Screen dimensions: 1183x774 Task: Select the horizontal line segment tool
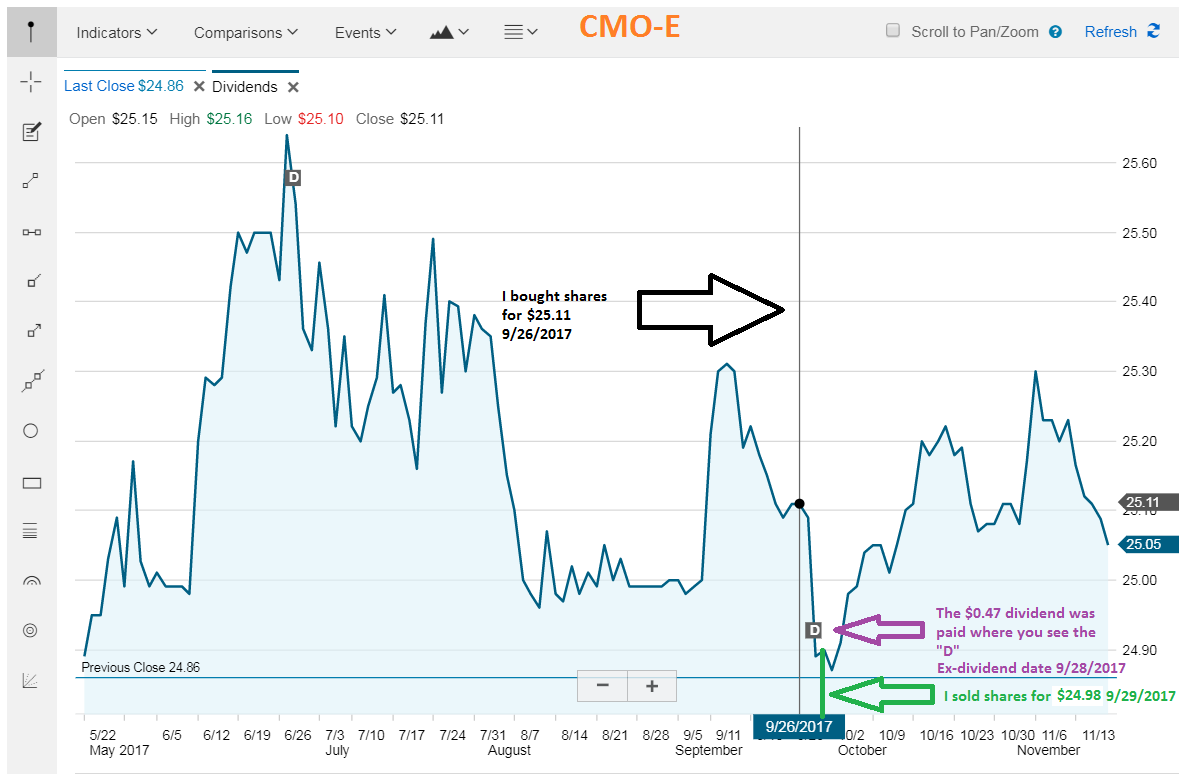pyautogui.click(x=31, y=232)
